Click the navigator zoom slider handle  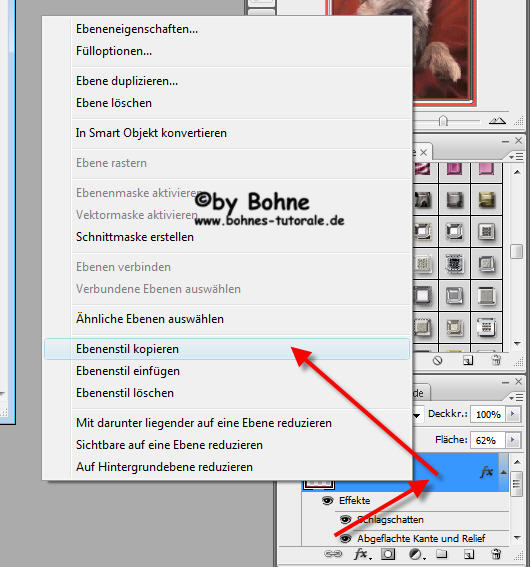click(x=444, y=120)
